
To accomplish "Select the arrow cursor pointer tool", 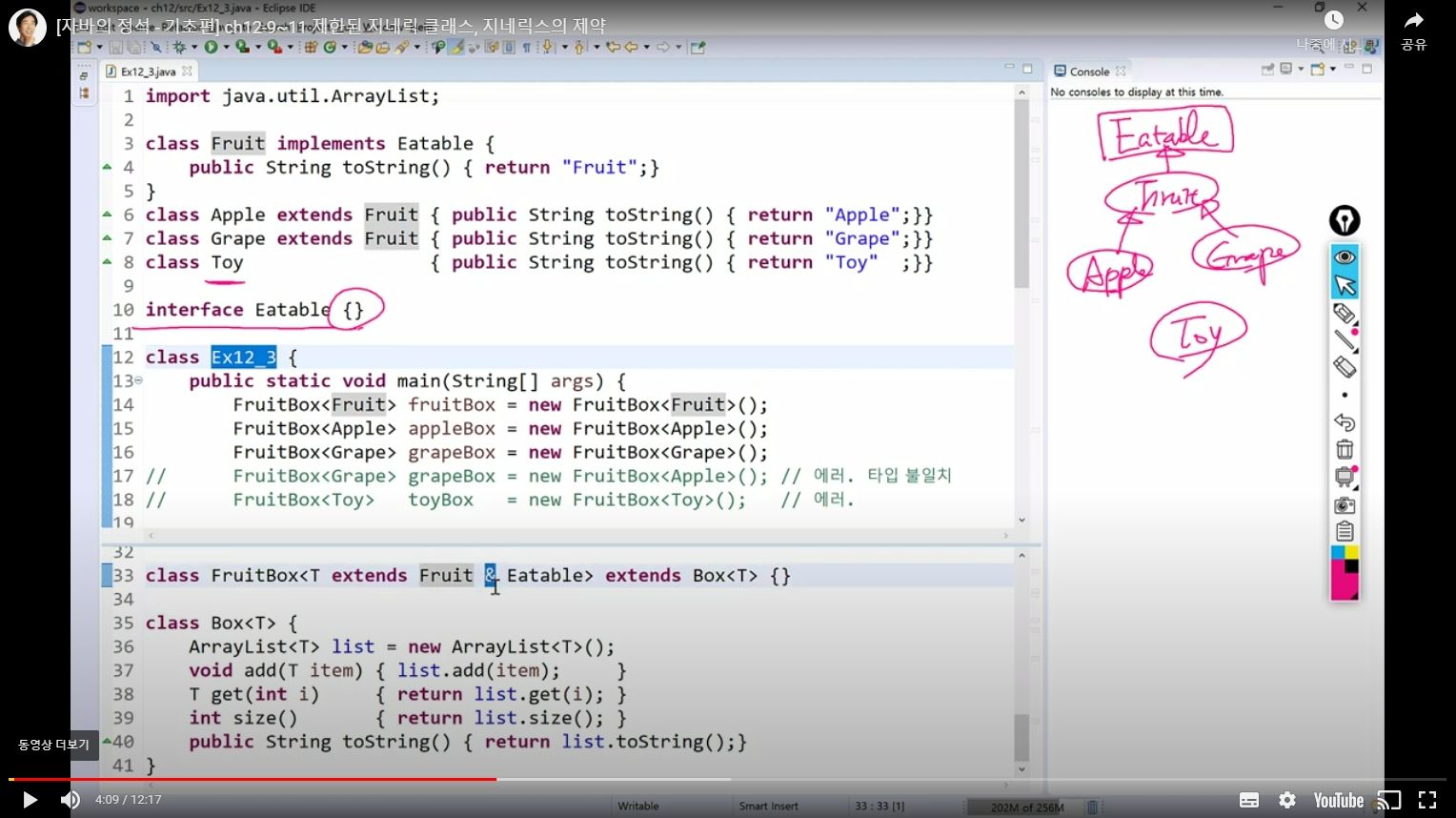I will pos(1345,285).
